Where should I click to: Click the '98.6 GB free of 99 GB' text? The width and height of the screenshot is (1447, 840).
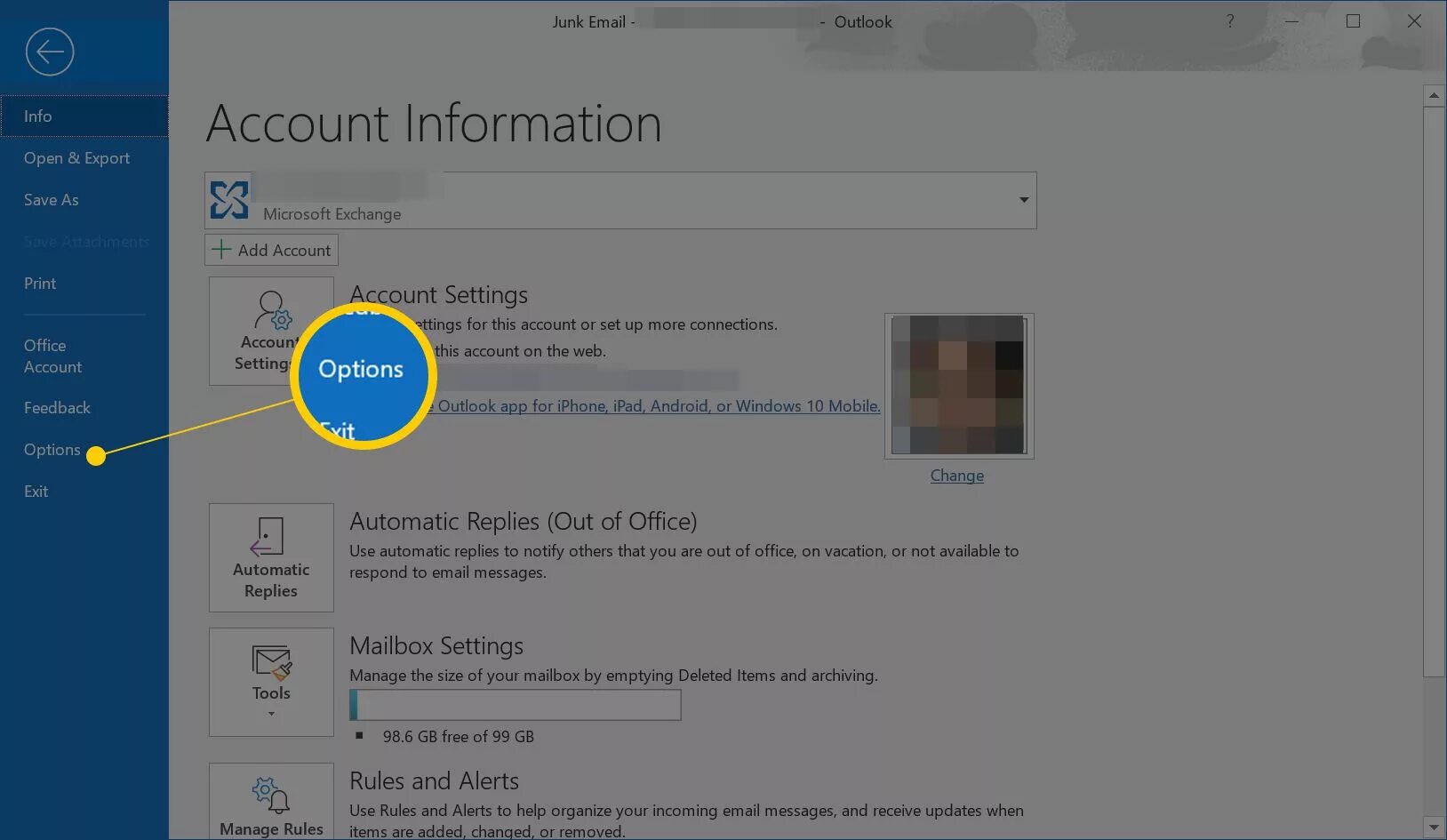pyautogui.click(x=459, y=737)
